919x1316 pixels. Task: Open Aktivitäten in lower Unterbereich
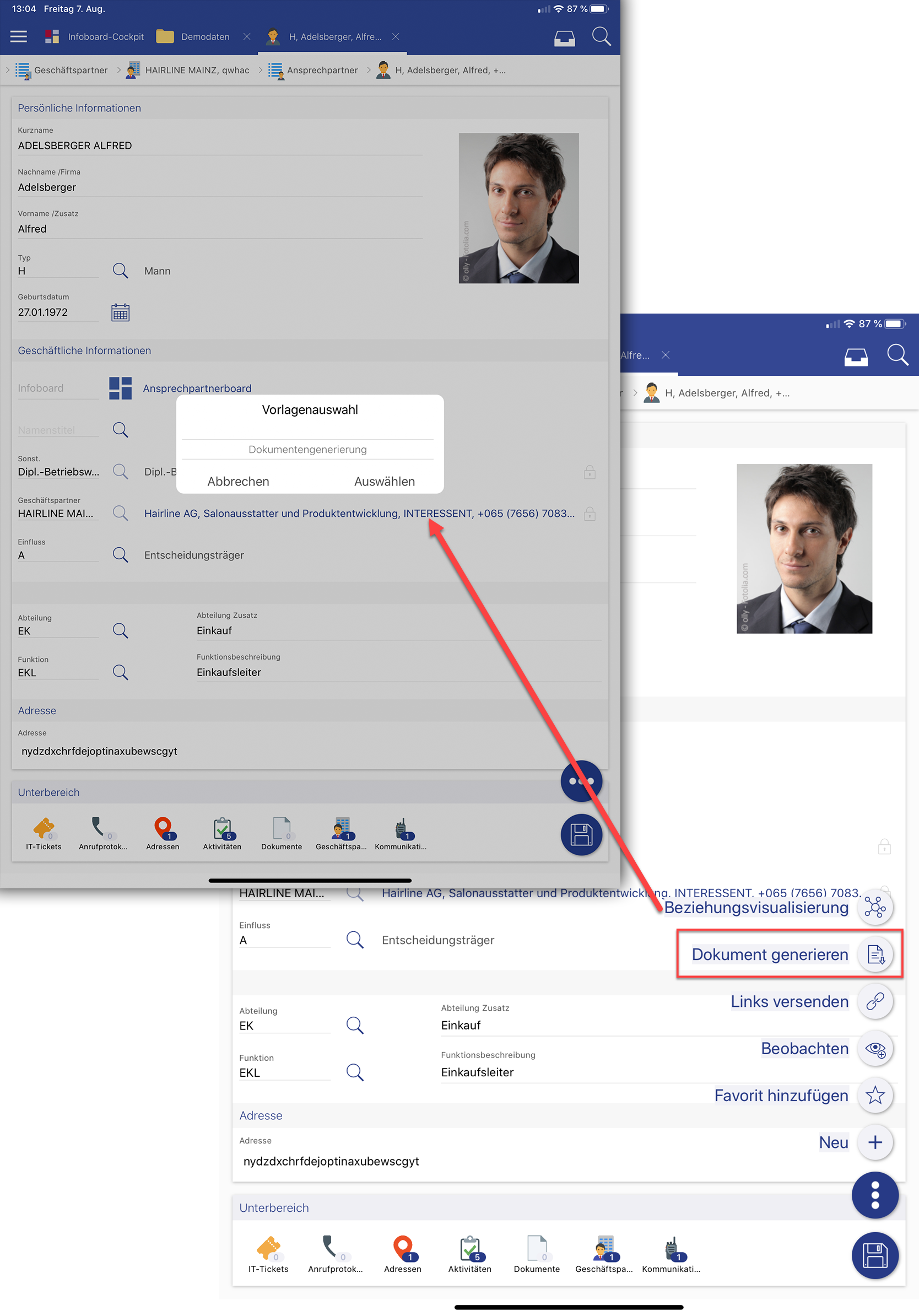(x=469, y=1254)
